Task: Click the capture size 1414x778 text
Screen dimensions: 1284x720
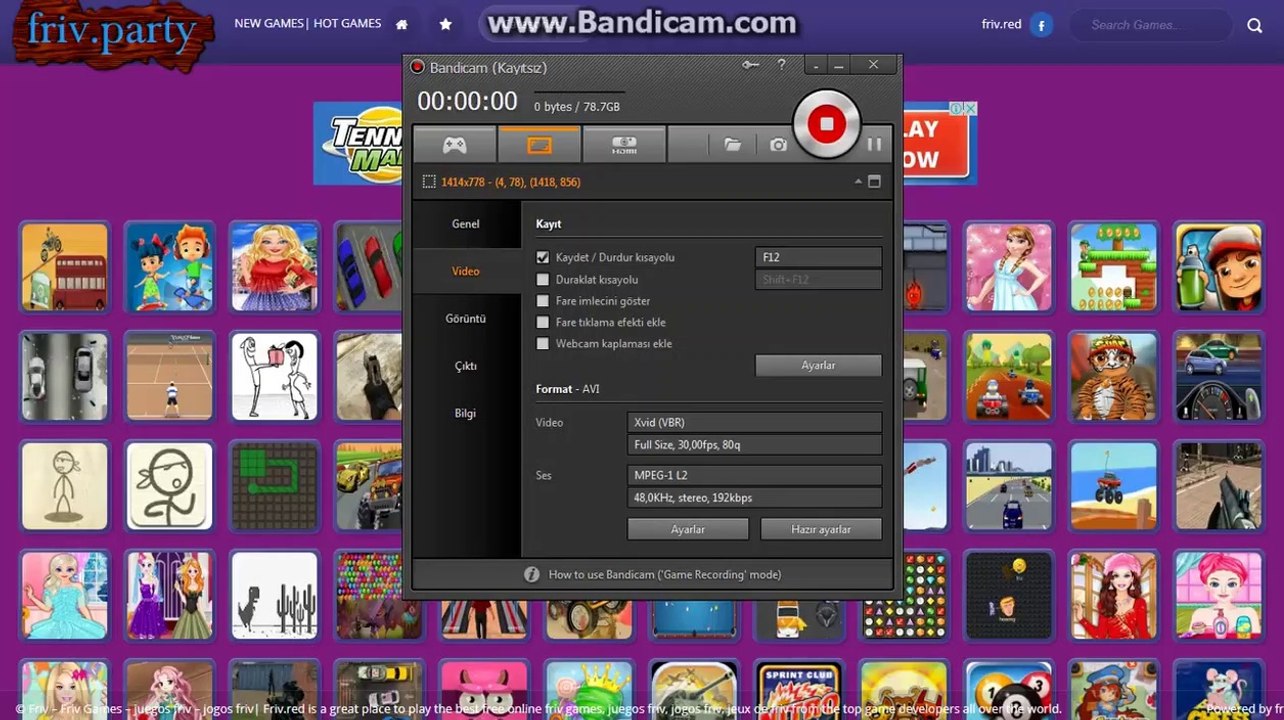Action: (x=511, y=182)
